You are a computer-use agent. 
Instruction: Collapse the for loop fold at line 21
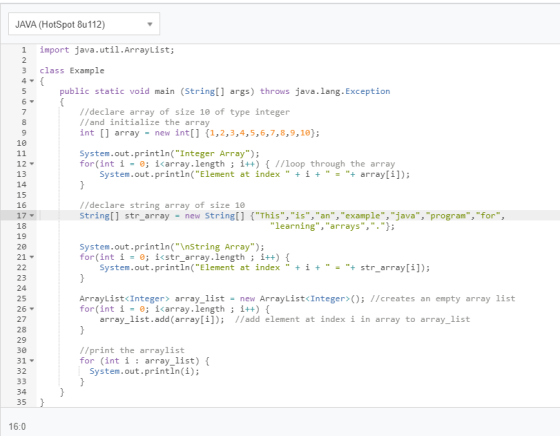coord(32,257)
